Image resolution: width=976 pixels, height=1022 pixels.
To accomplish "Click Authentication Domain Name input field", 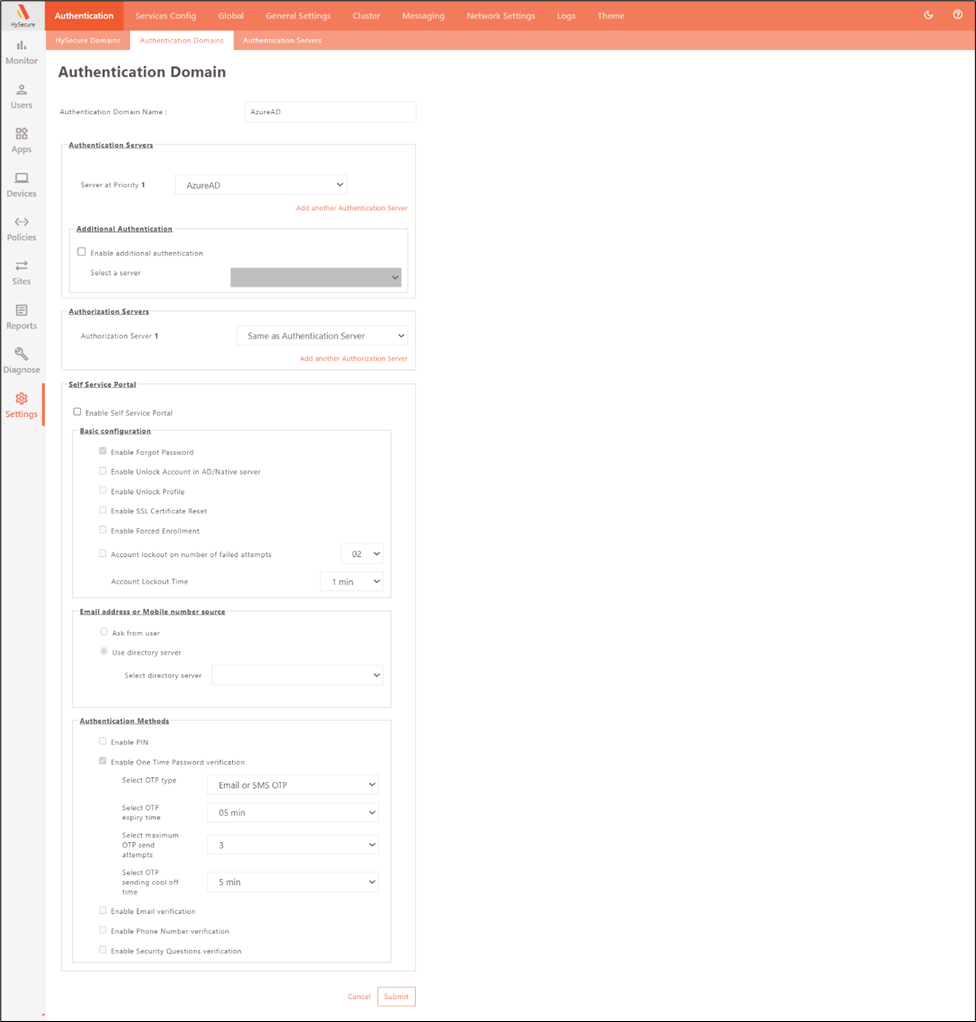I will (330, 112).
